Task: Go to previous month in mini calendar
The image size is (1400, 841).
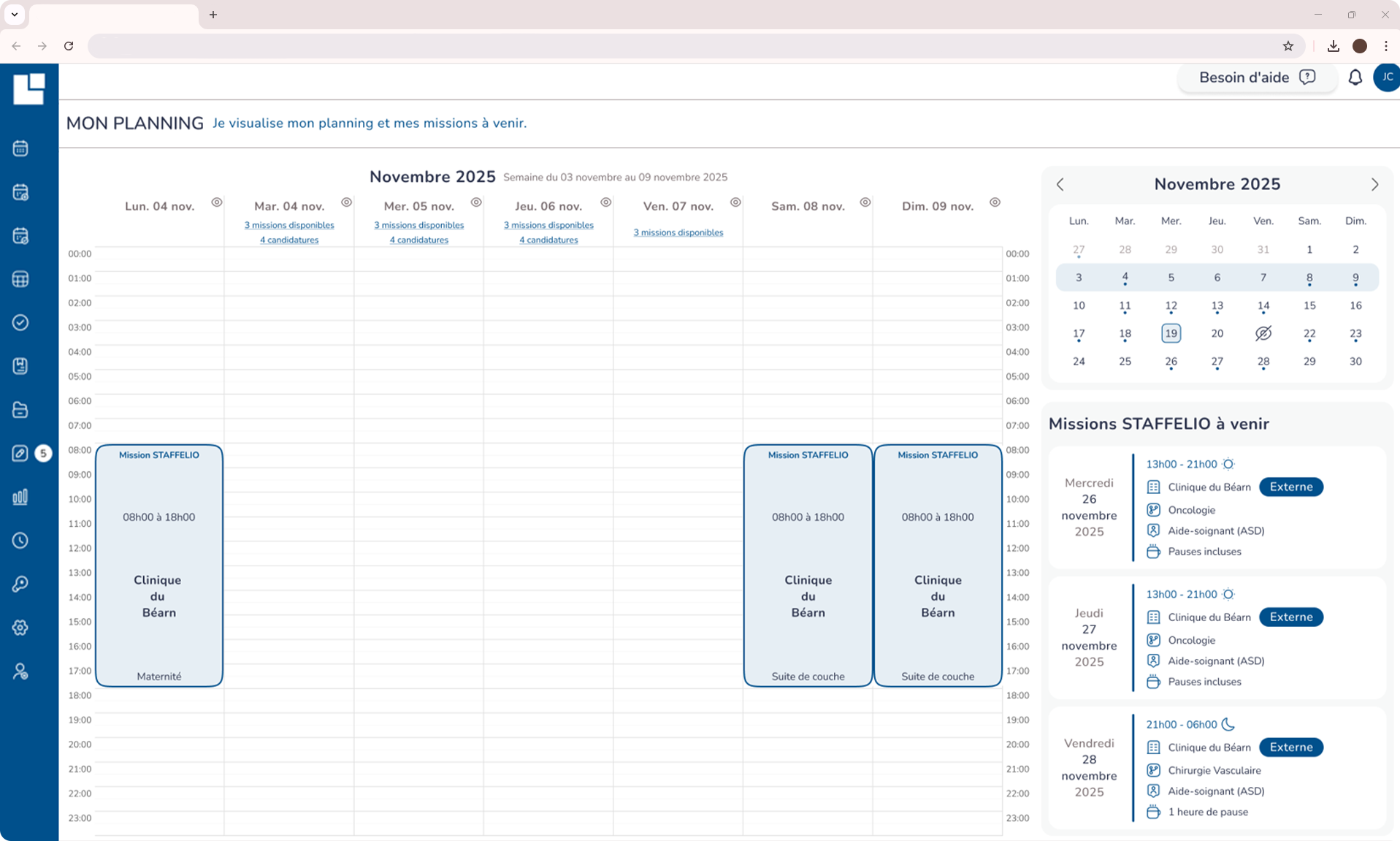Action: click(1060, 185)
